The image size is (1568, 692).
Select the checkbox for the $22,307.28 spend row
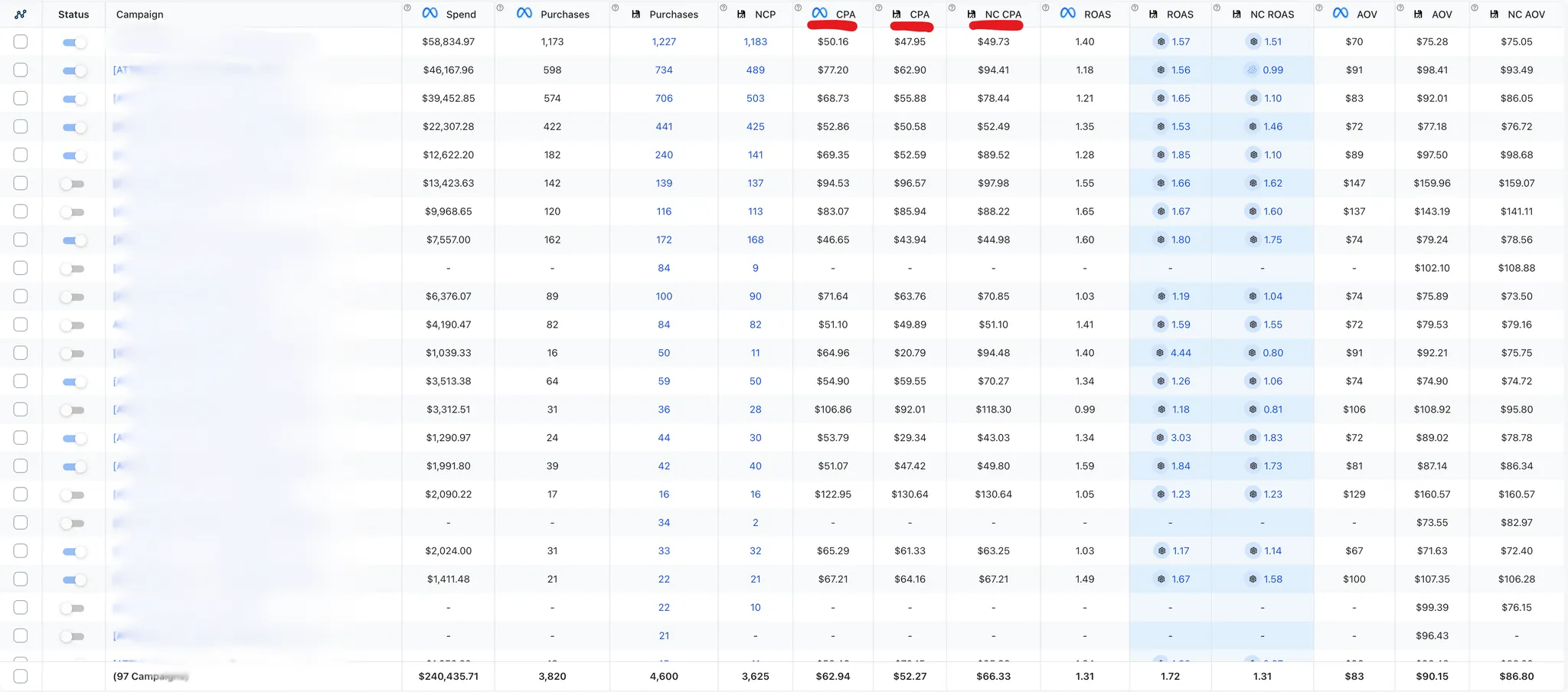click(21, 126)
